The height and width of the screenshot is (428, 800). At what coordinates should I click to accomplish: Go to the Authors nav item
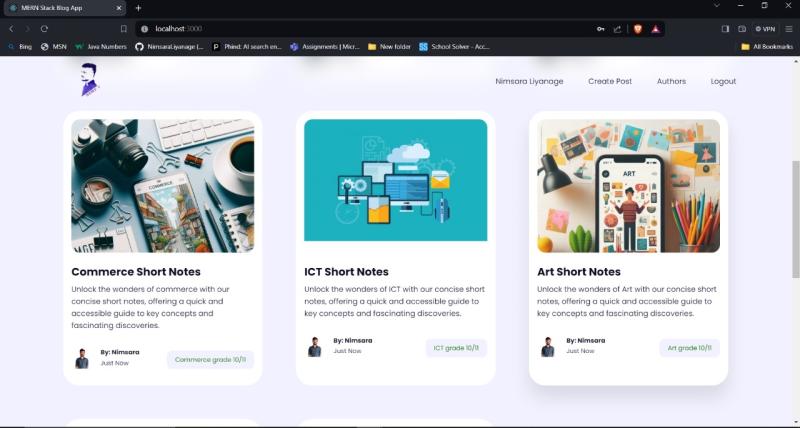click(x=671, y=81)
